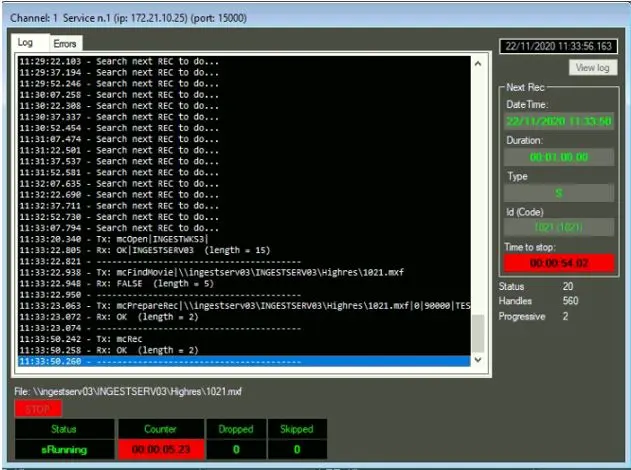
Task: Click the log's vertical scrollbar thumb
Action: tap(477, 332)
